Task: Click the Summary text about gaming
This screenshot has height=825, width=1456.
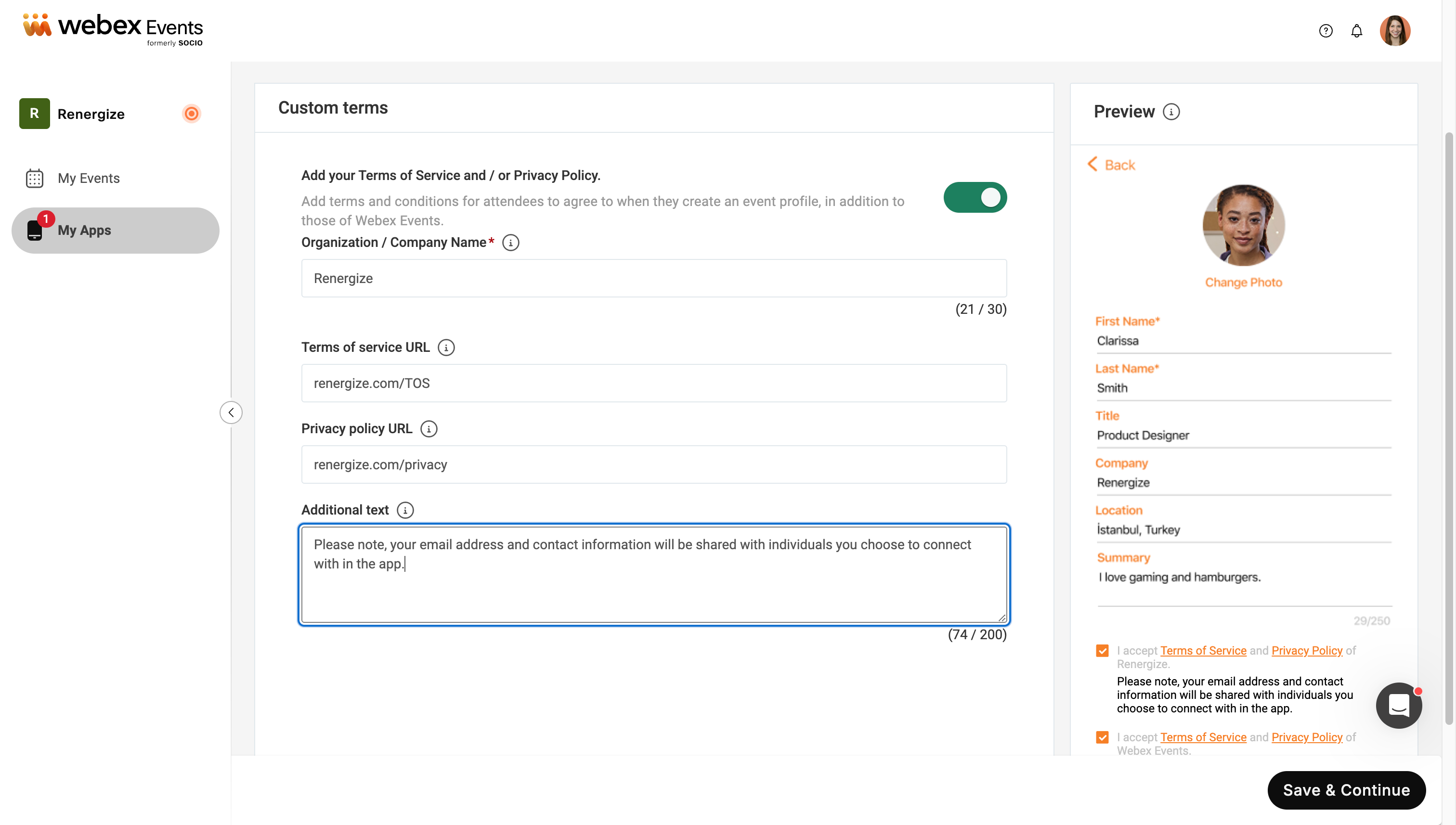Action: (x=1180, y=577)
